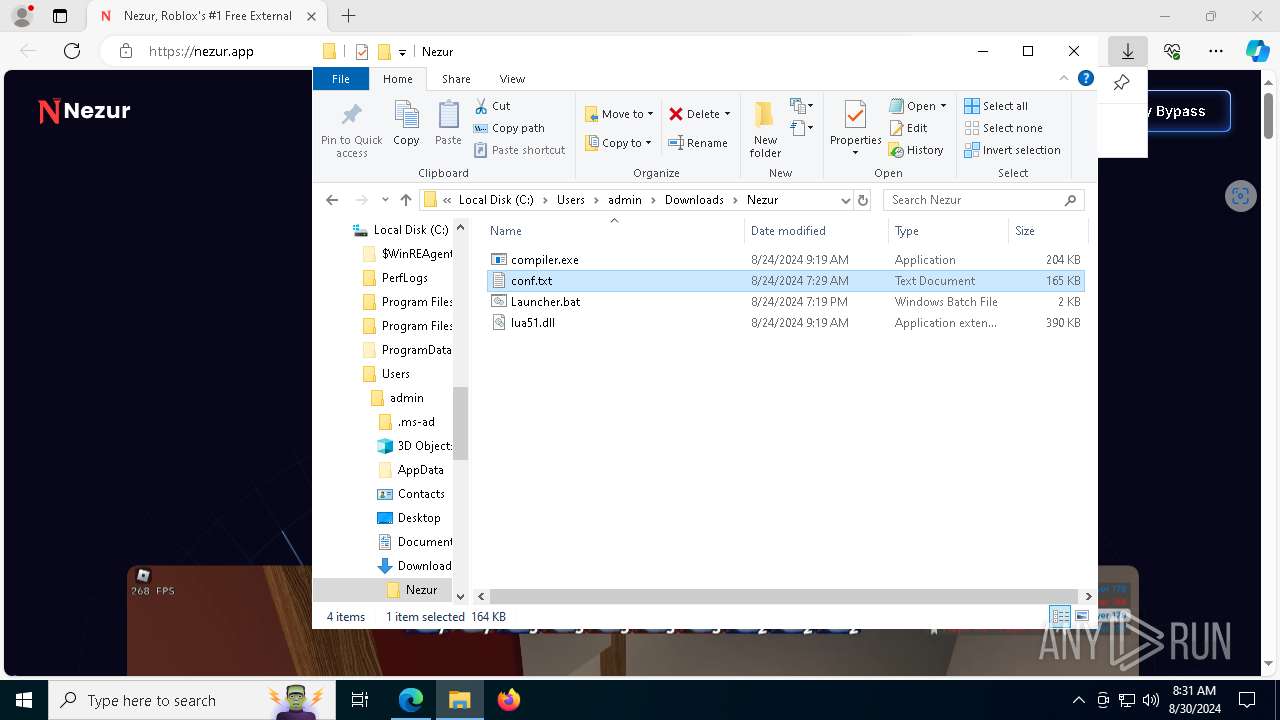This screenshot has width=1280, height=720.
Task: Go back in Explorer navigation
Action: point(332,200)
